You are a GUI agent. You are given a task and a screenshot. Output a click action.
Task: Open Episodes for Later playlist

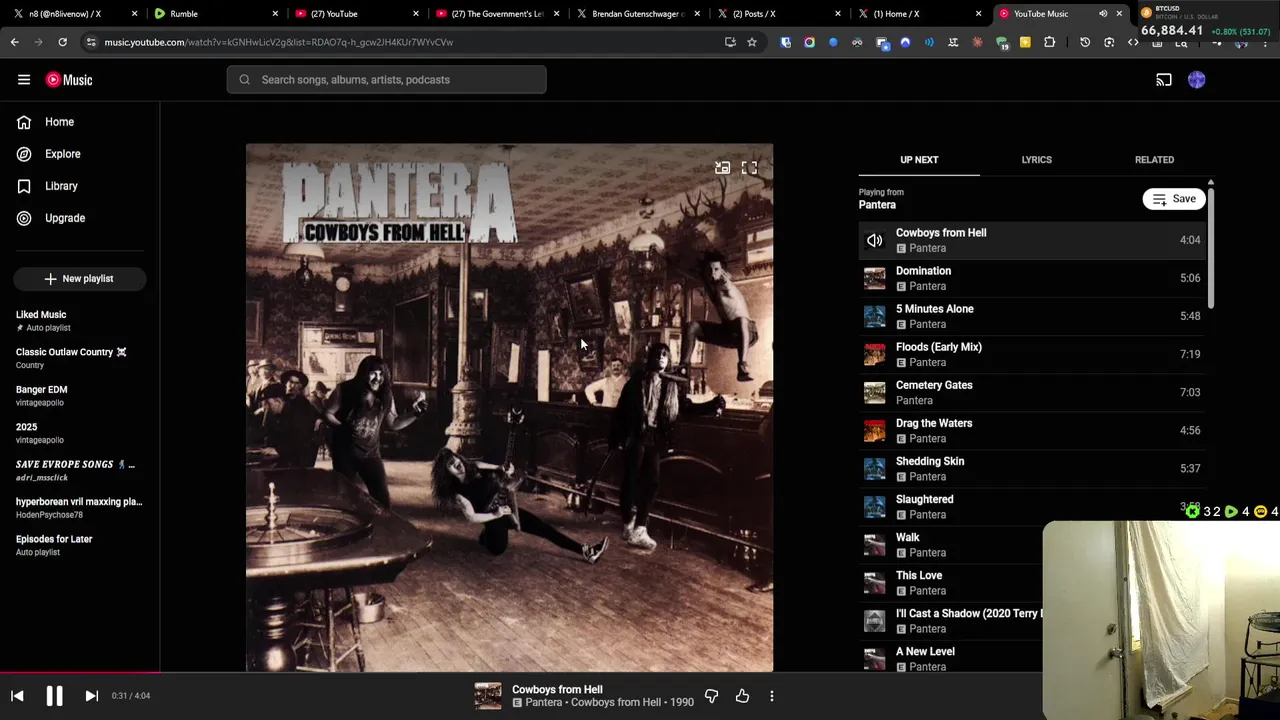(78, 545)
